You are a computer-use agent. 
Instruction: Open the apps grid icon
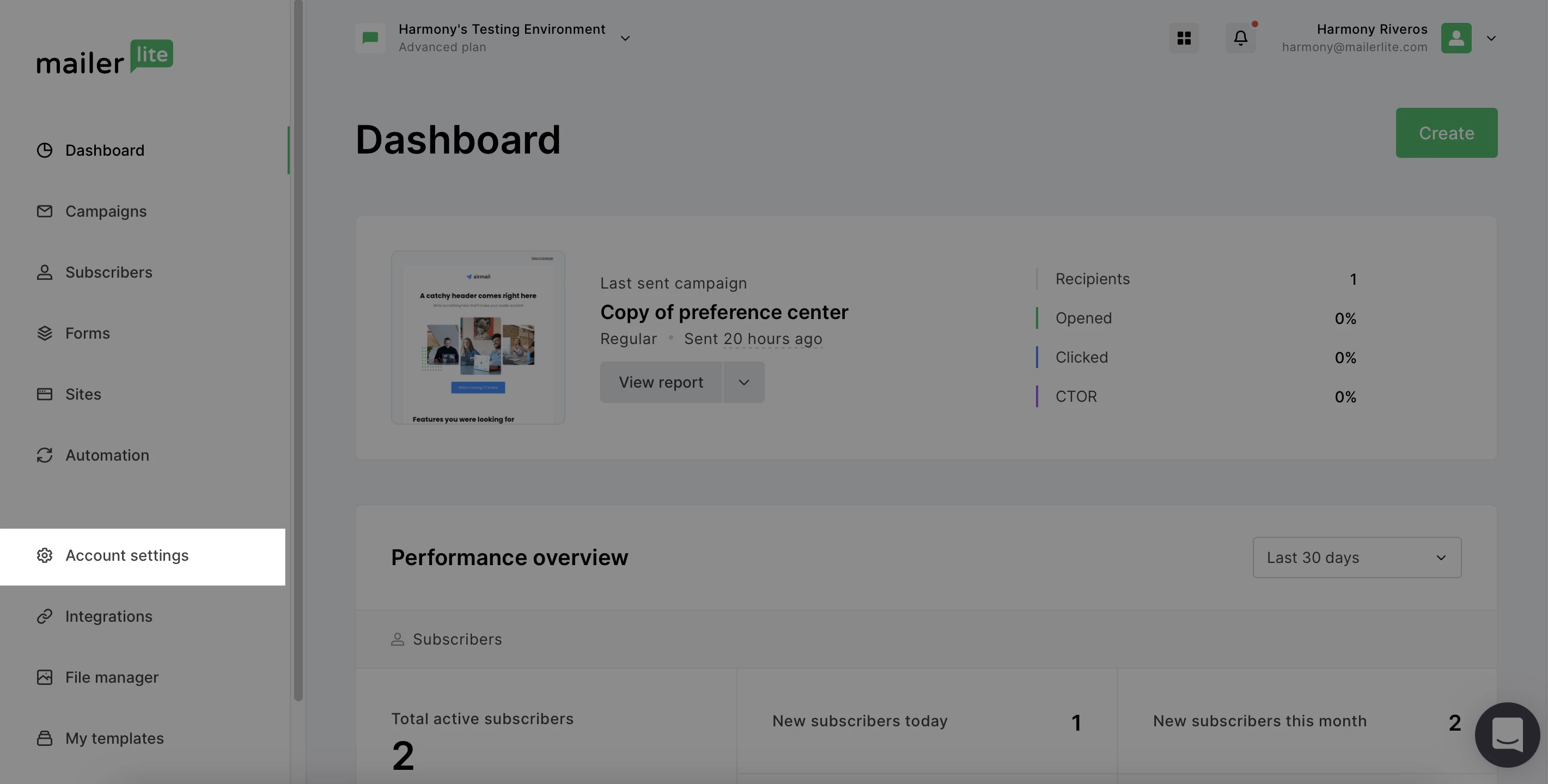tap(1184, 39)
